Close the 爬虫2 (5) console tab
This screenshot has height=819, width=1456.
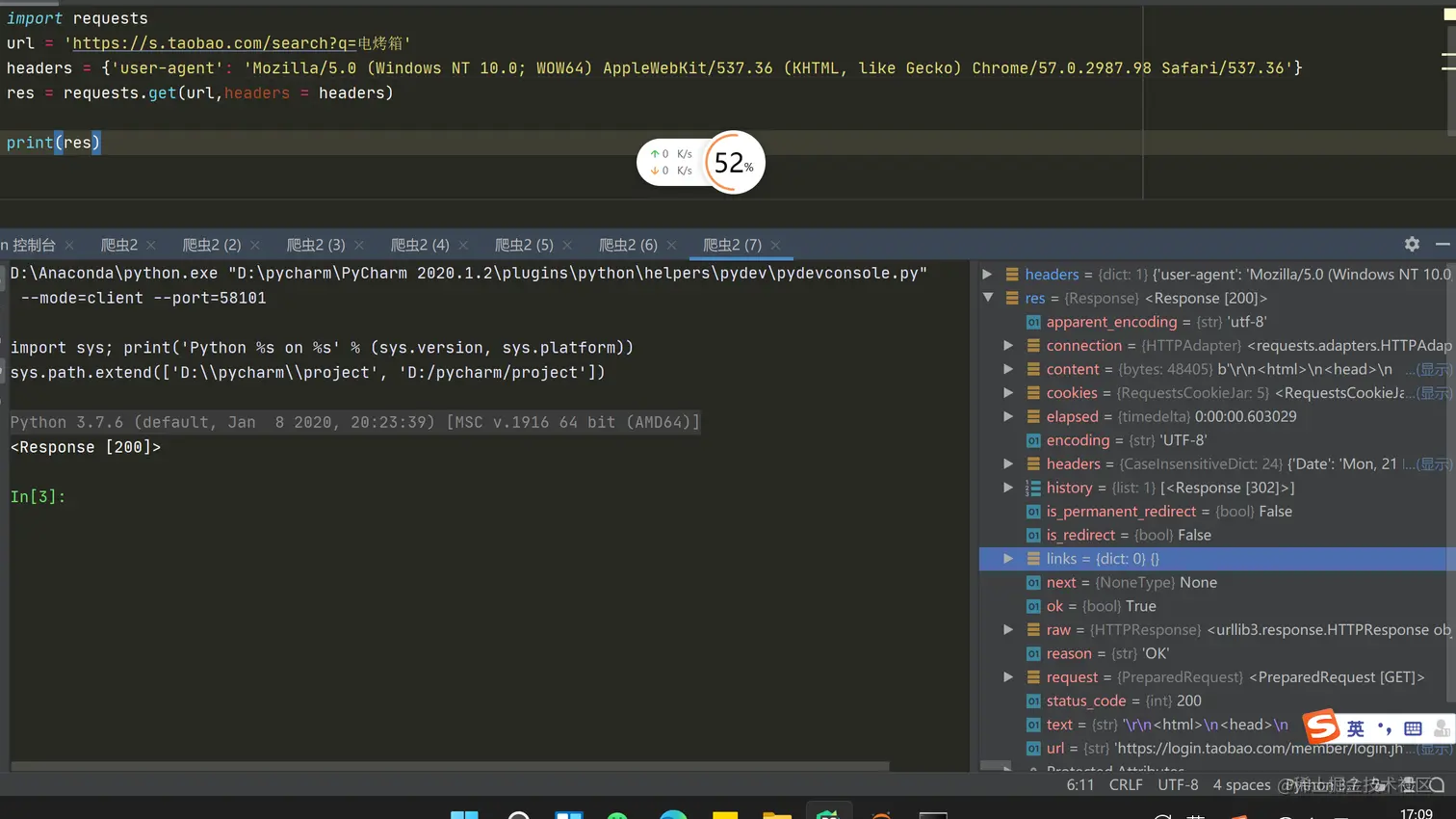pos(567,246)
